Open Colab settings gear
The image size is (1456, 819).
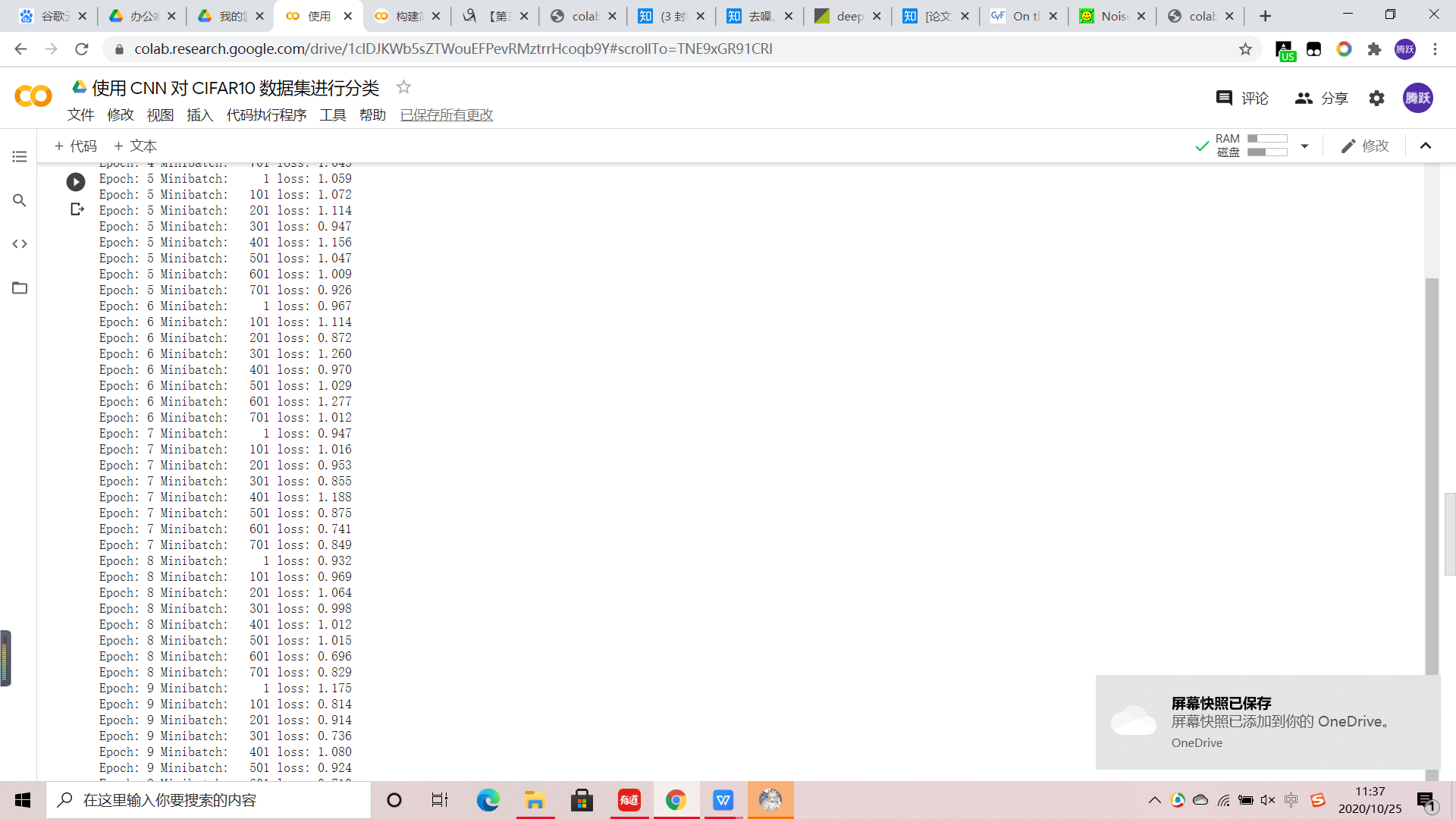coord(1376,99)
